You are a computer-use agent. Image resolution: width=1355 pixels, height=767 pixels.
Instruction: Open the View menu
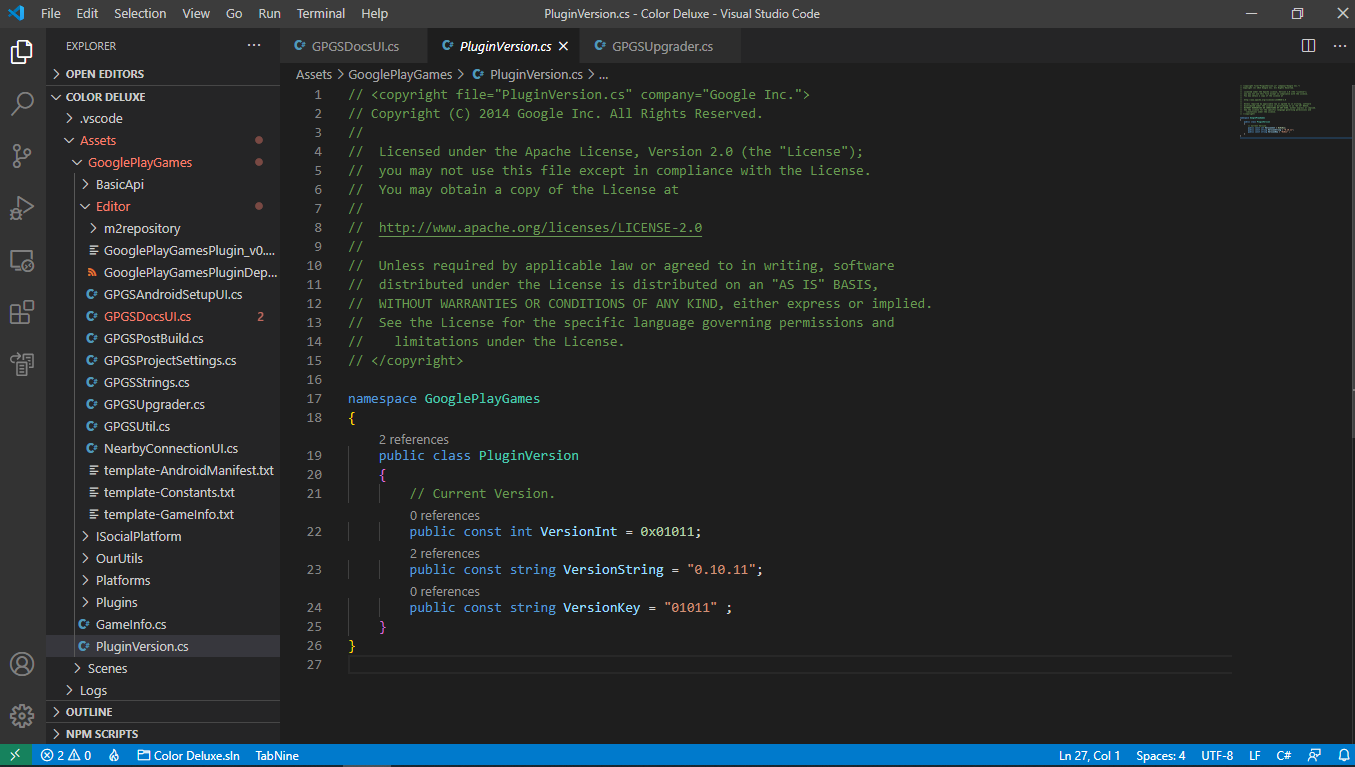pyautogui.click(x=196, y=14)
